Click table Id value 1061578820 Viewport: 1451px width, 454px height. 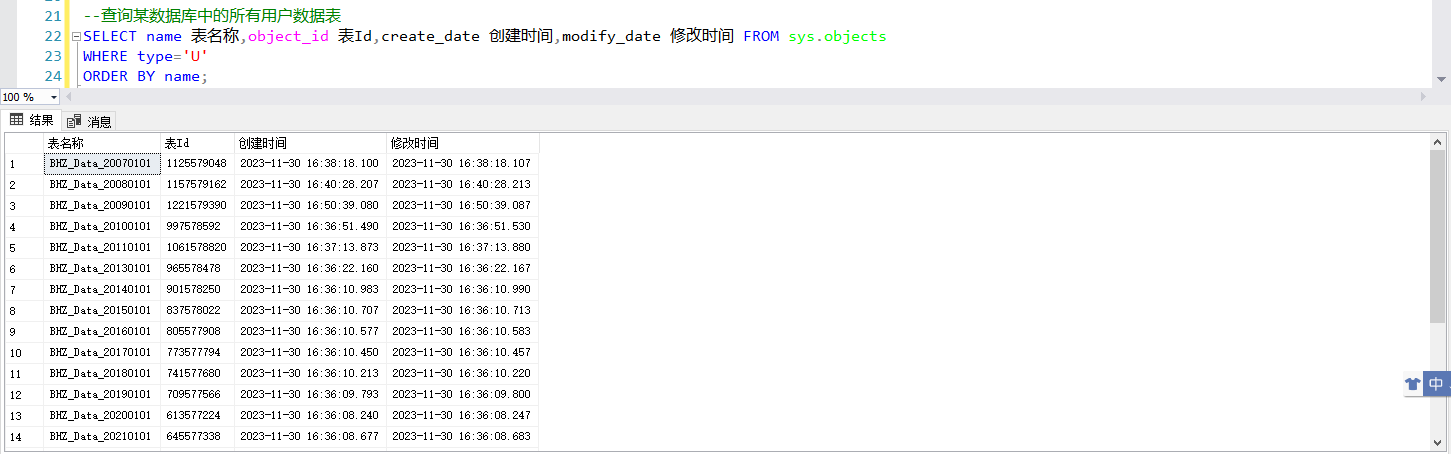[197, 247]
